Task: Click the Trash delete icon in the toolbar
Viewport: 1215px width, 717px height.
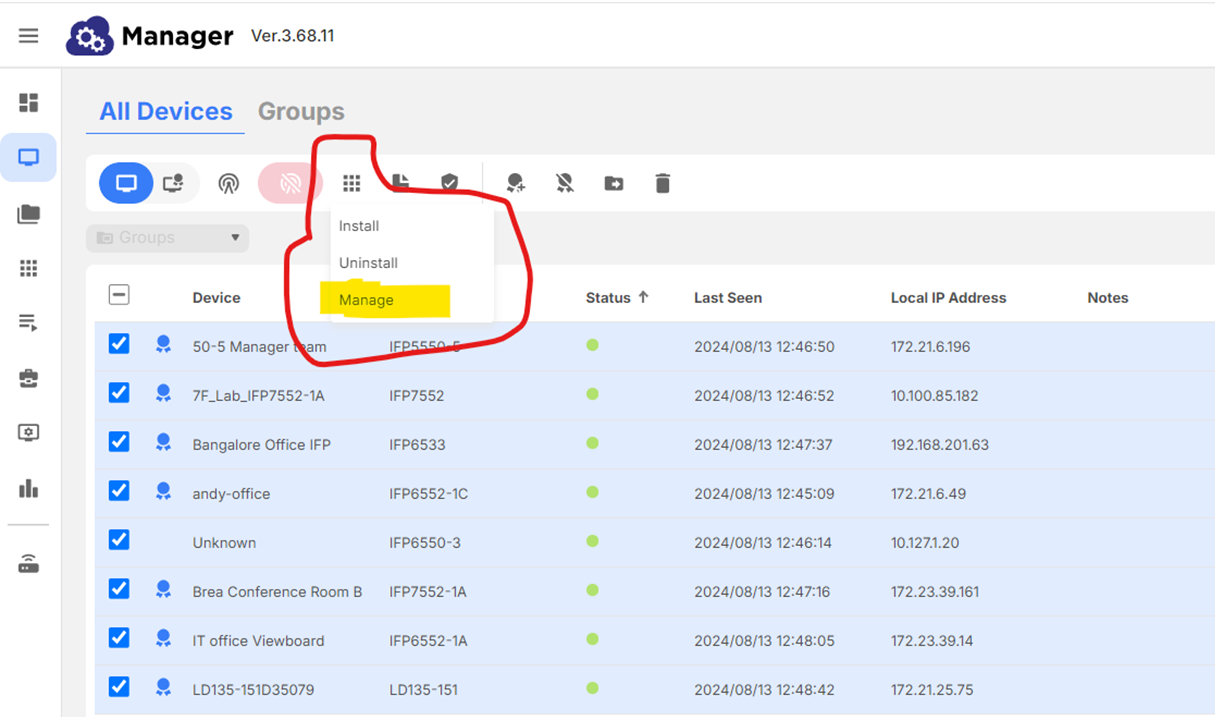Action: 662,183
